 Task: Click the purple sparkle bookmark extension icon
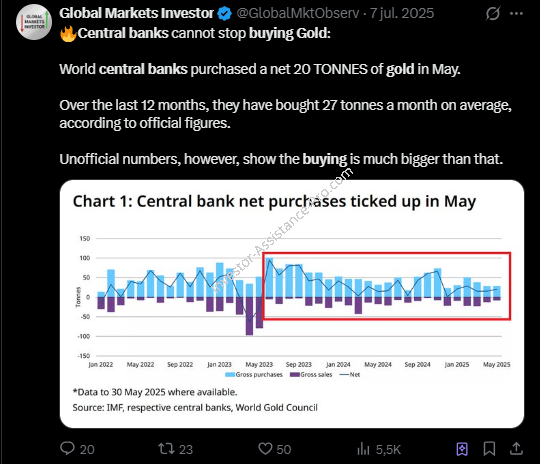tap(462, 449)
